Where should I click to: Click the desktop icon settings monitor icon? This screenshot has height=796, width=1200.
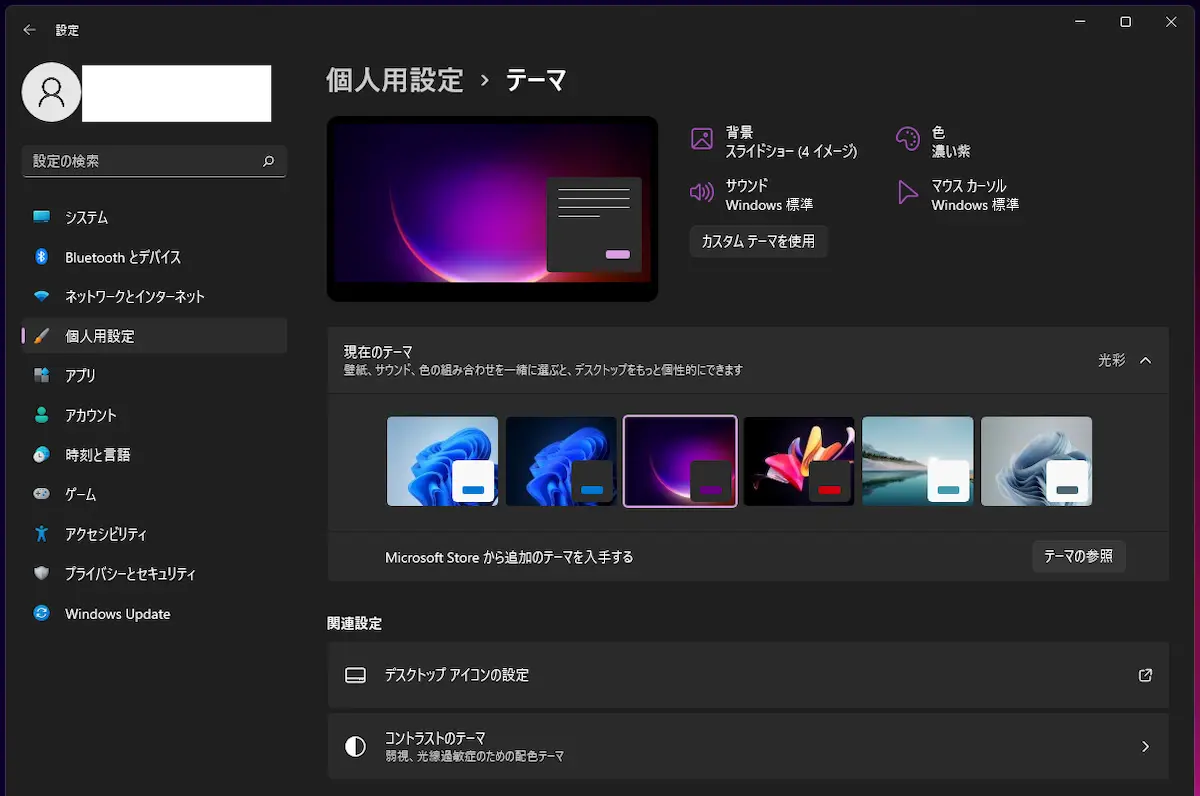[355, 675]
